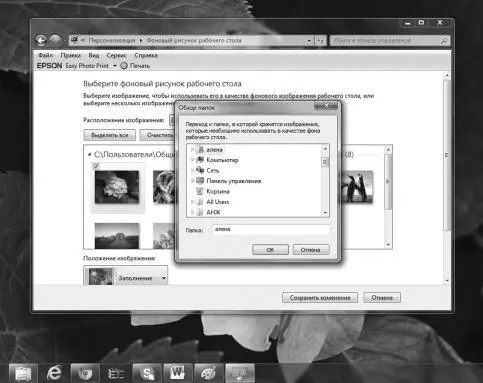The image size is (483, 383).
Task: Click the Forward navigation arrow button
Action: pyautogui.click(x=56, y=41)
